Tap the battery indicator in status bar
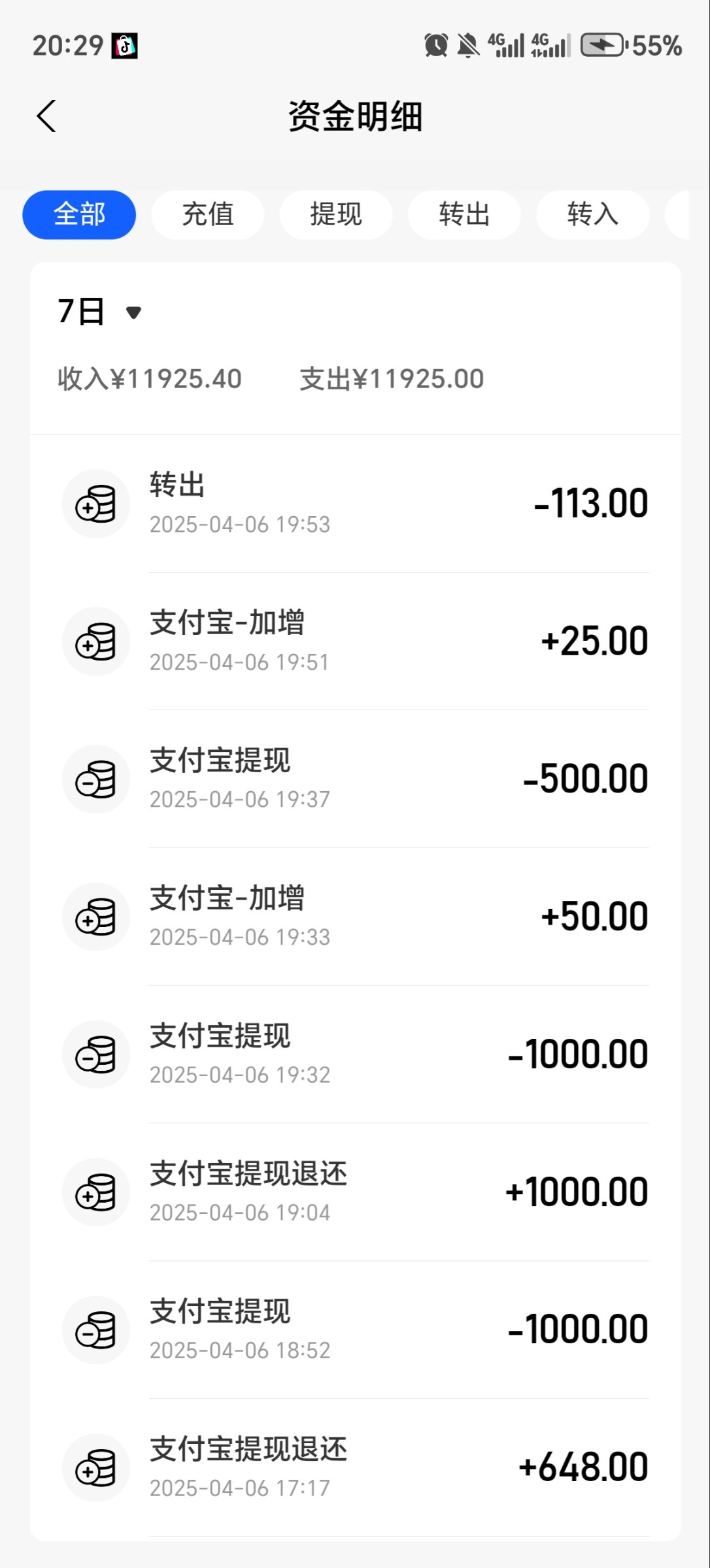The height and width of the screenshot is (1568, 710). point(602,46)
